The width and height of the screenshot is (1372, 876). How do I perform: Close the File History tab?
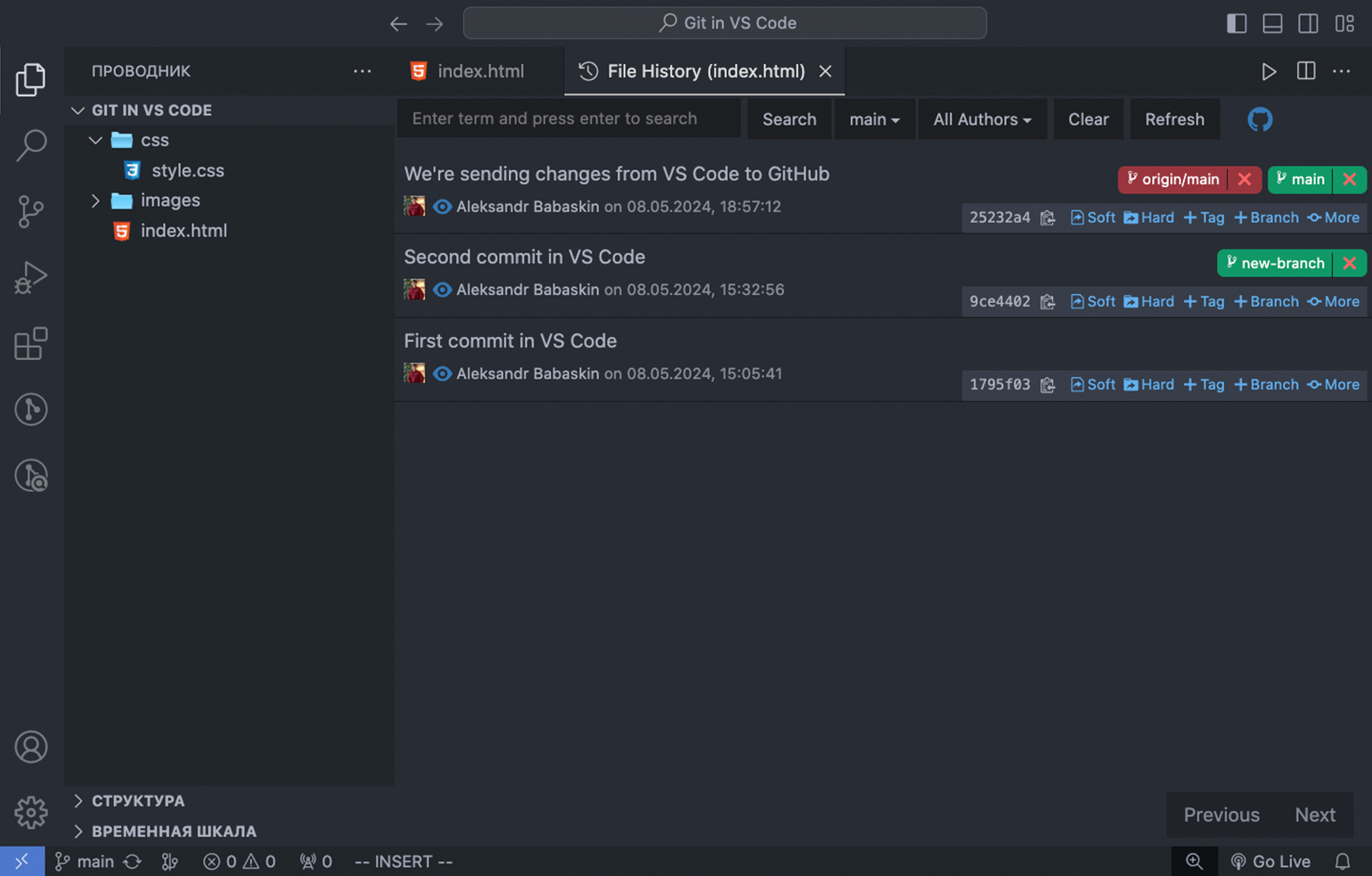click(825, 71)
